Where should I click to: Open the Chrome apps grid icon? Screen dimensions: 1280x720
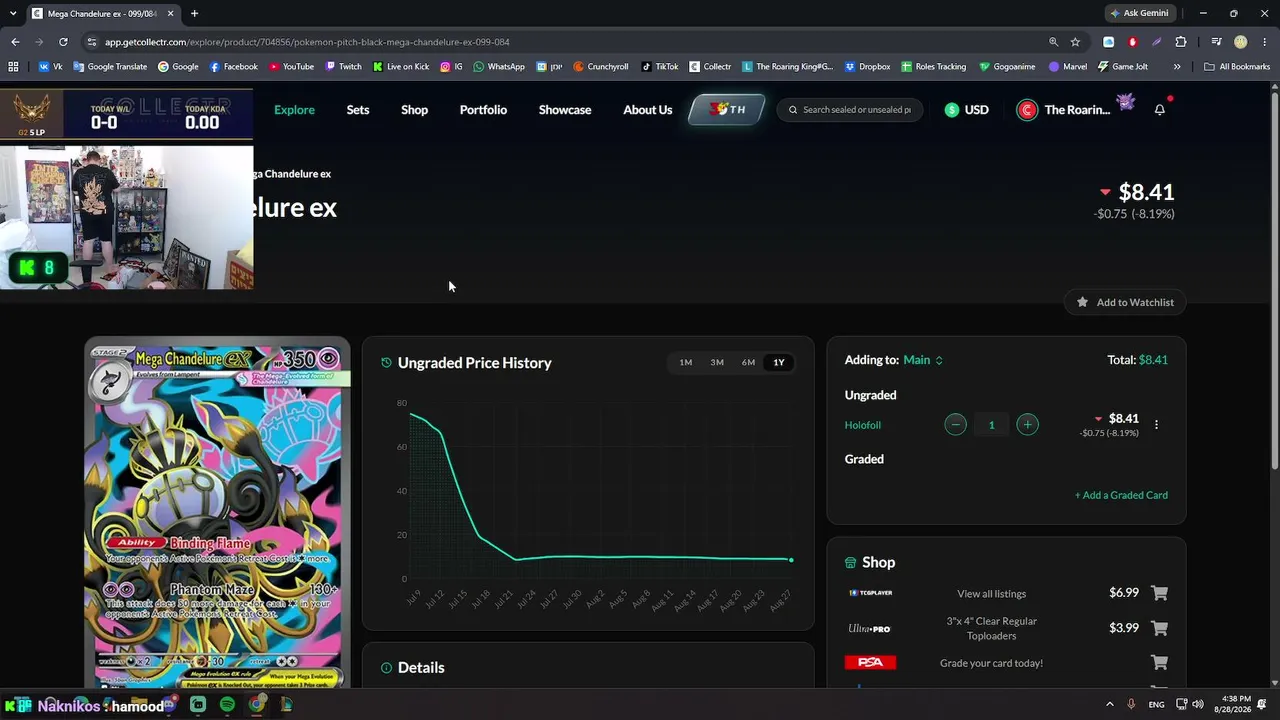point(13,67)
